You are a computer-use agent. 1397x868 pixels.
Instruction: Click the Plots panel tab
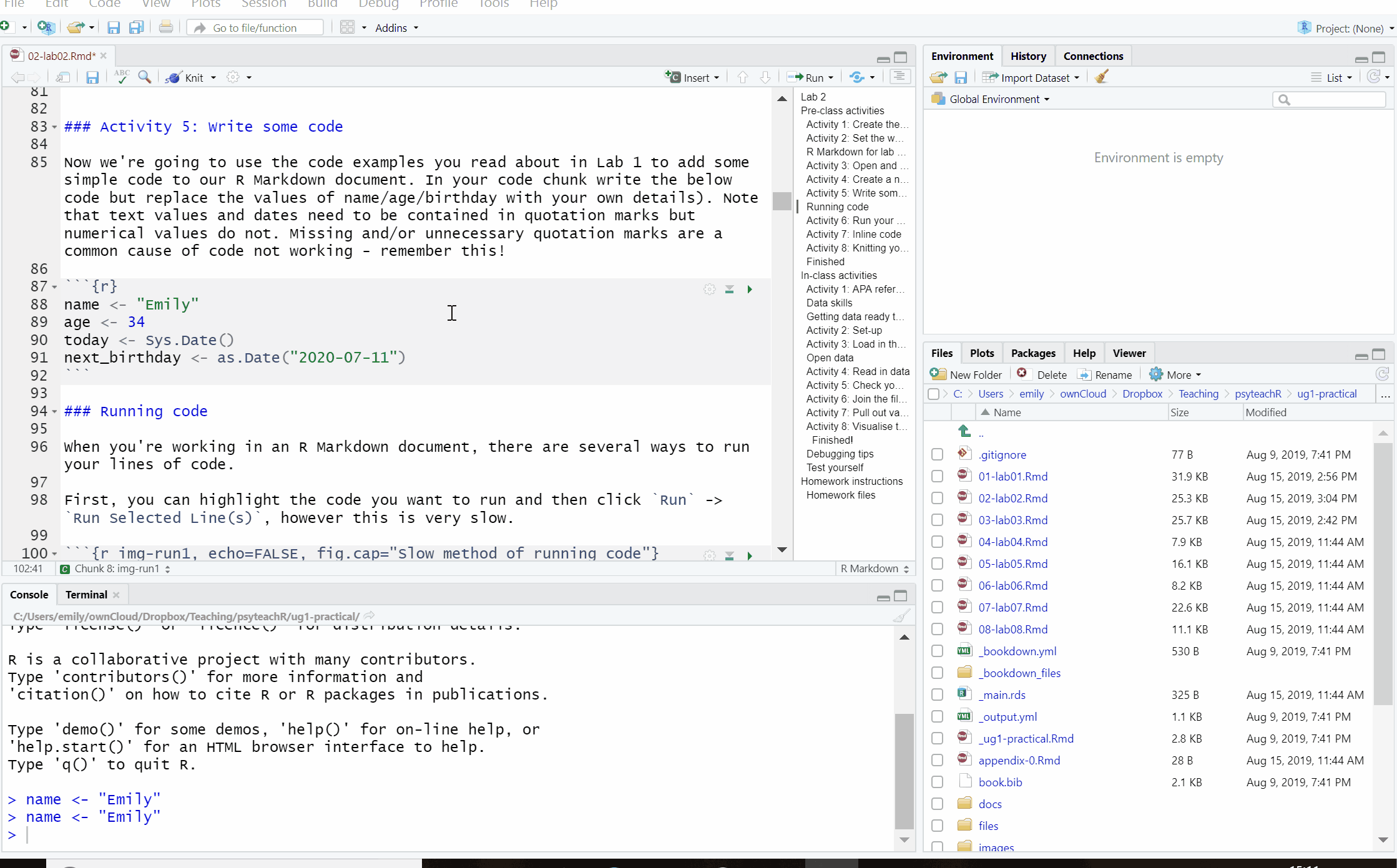tap(980, 353)
